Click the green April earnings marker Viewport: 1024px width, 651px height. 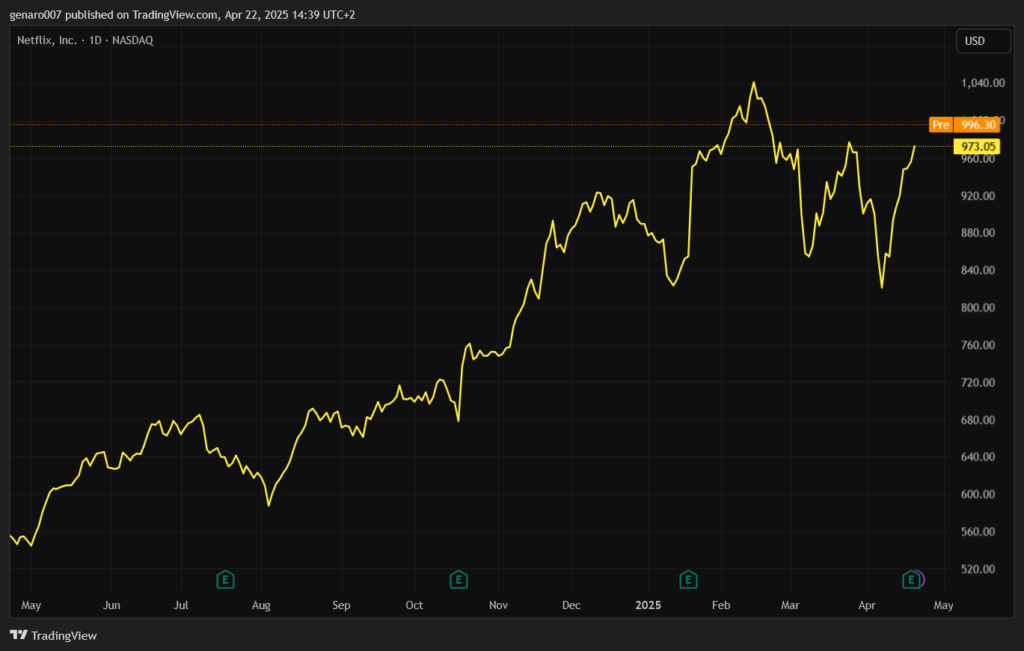pos(910,579)
